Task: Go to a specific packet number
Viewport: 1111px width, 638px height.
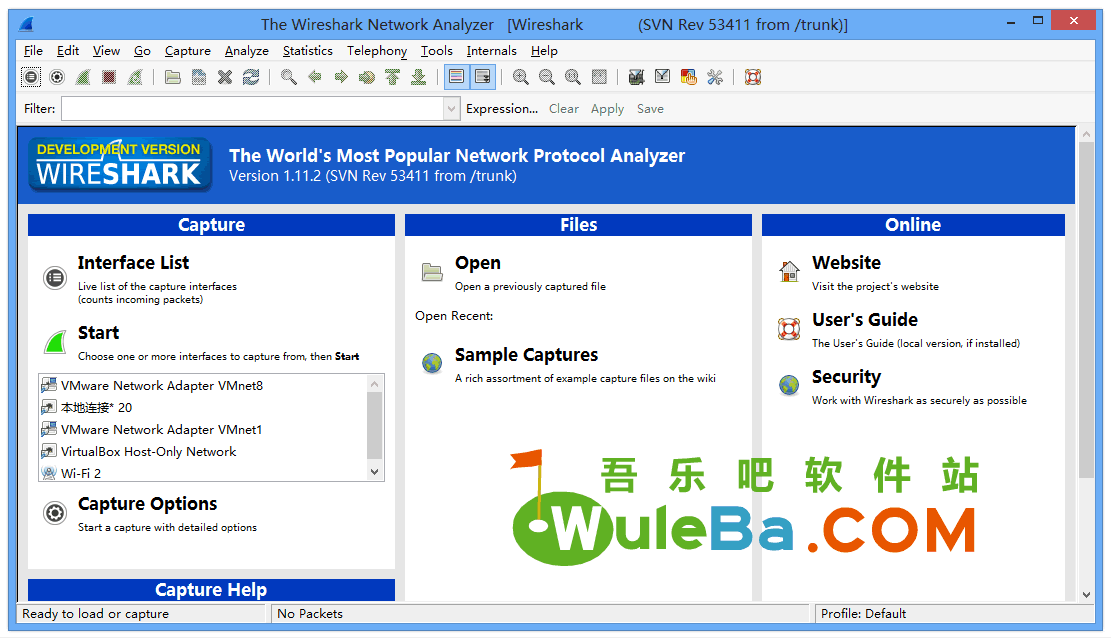Action: click(x=366, y=77)
